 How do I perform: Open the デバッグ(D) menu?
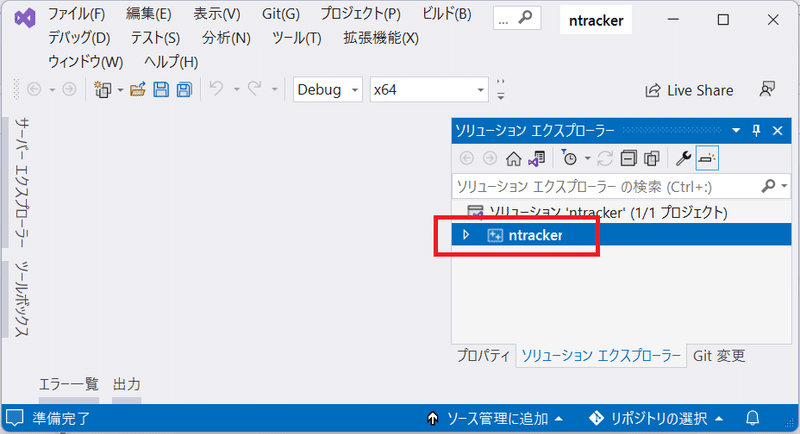79,38
